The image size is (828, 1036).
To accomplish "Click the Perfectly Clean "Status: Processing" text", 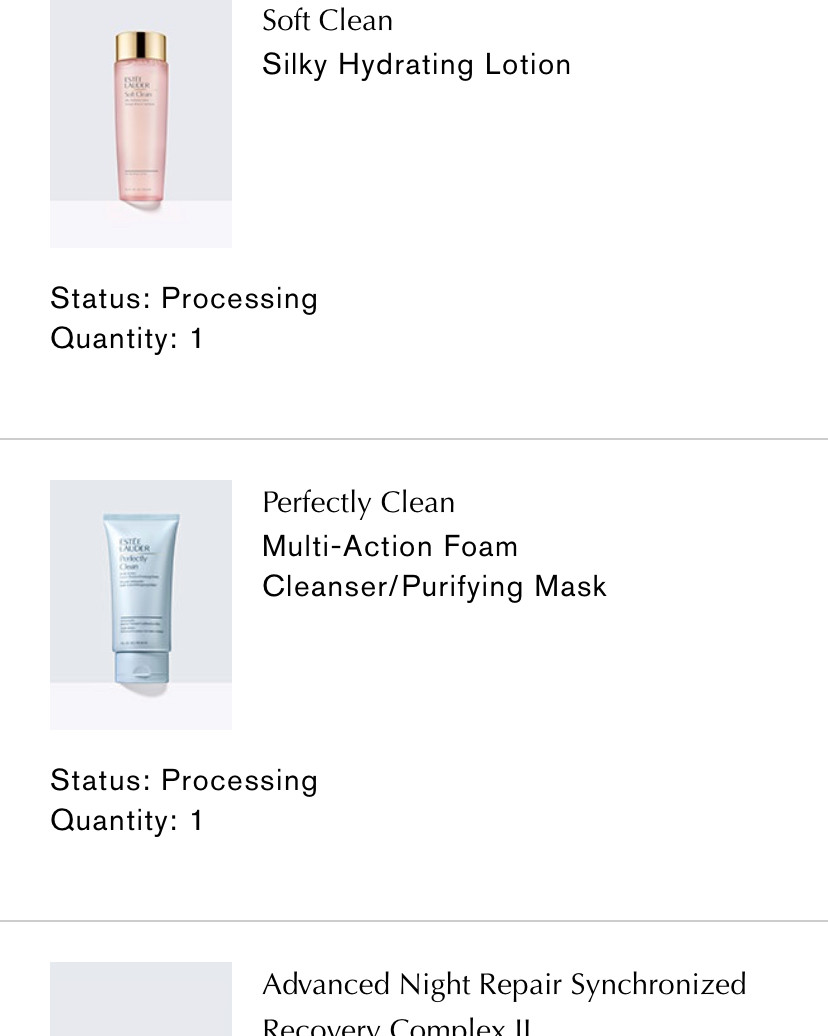I will [x=184, y=781].
